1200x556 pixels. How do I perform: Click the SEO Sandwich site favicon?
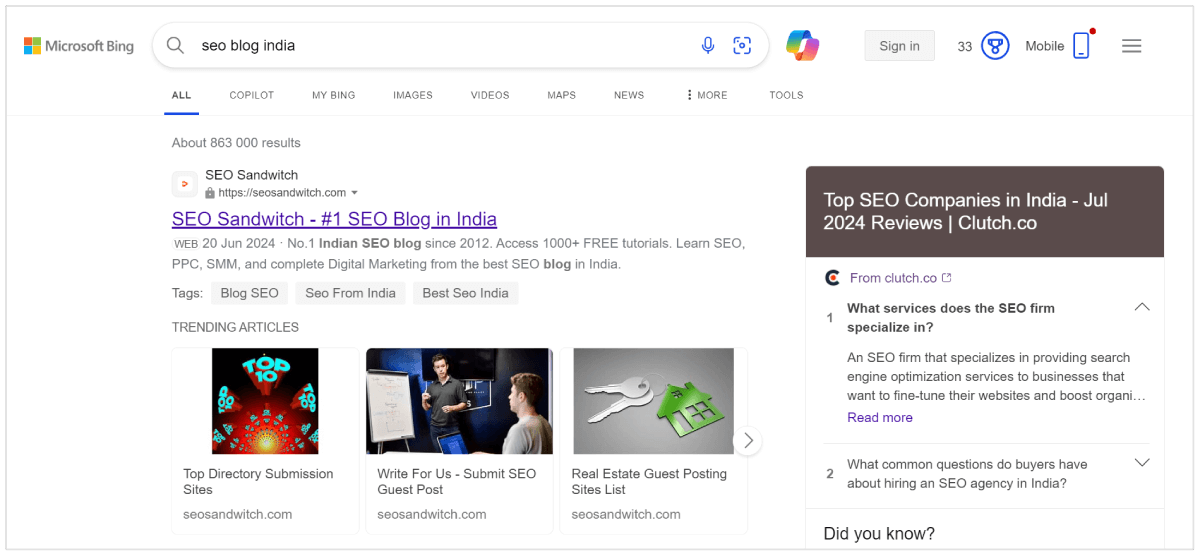point(184,184)
